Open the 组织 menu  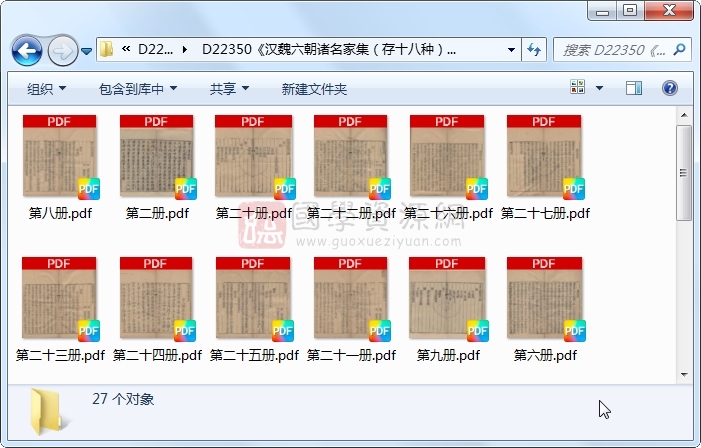click(46, 89)
